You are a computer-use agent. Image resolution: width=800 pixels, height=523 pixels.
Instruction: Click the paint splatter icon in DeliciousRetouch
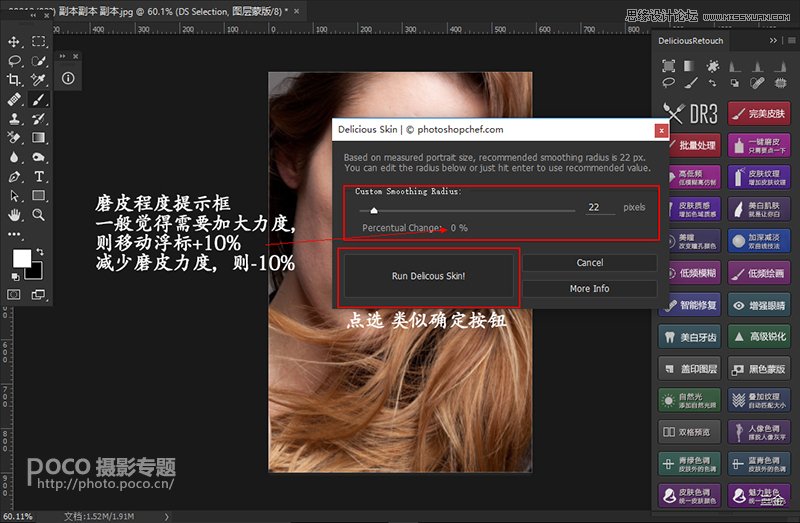(713, 66)
